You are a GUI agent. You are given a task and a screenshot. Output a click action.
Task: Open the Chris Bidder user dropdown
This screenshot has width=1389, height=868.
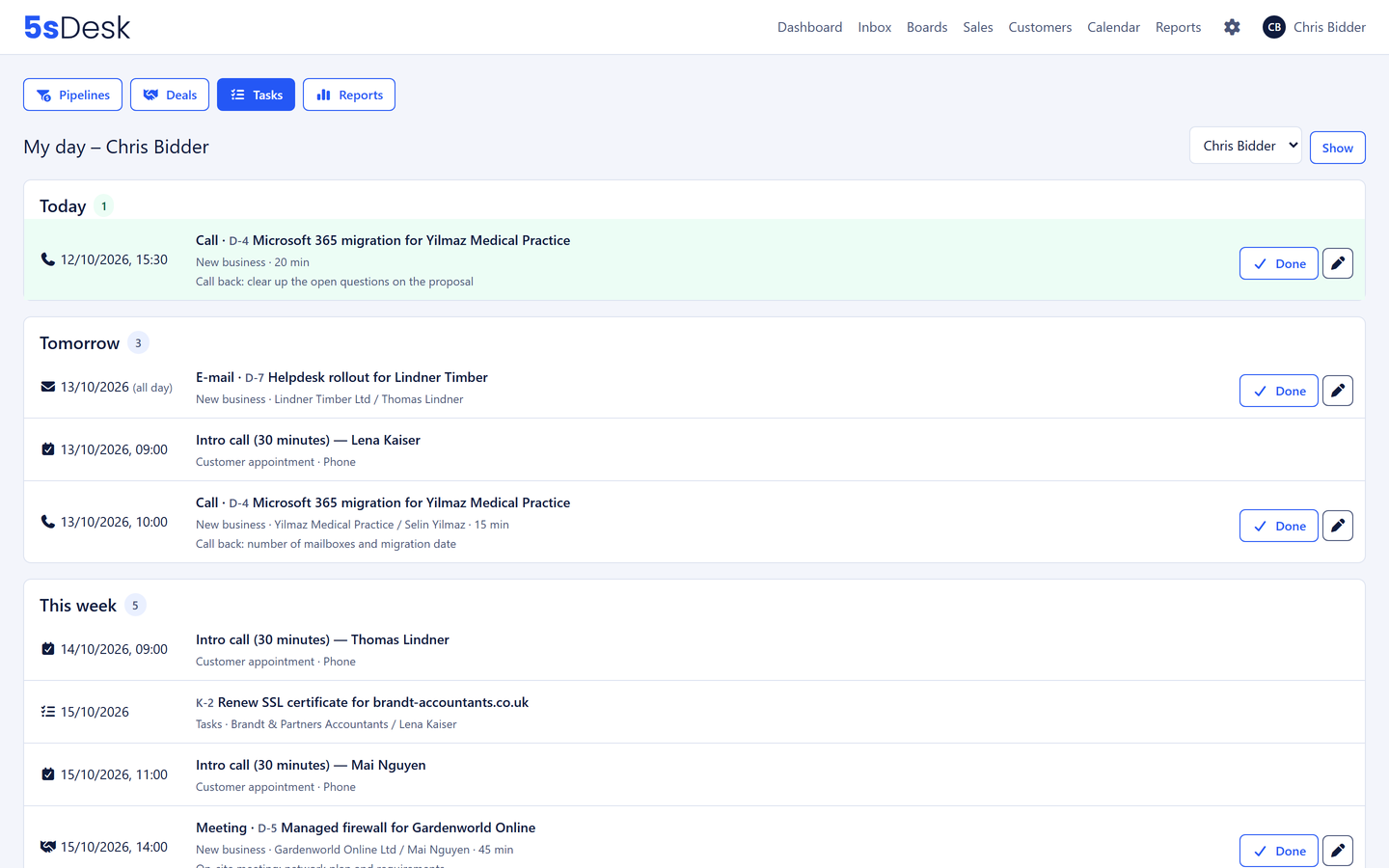tap(1245, 146)
